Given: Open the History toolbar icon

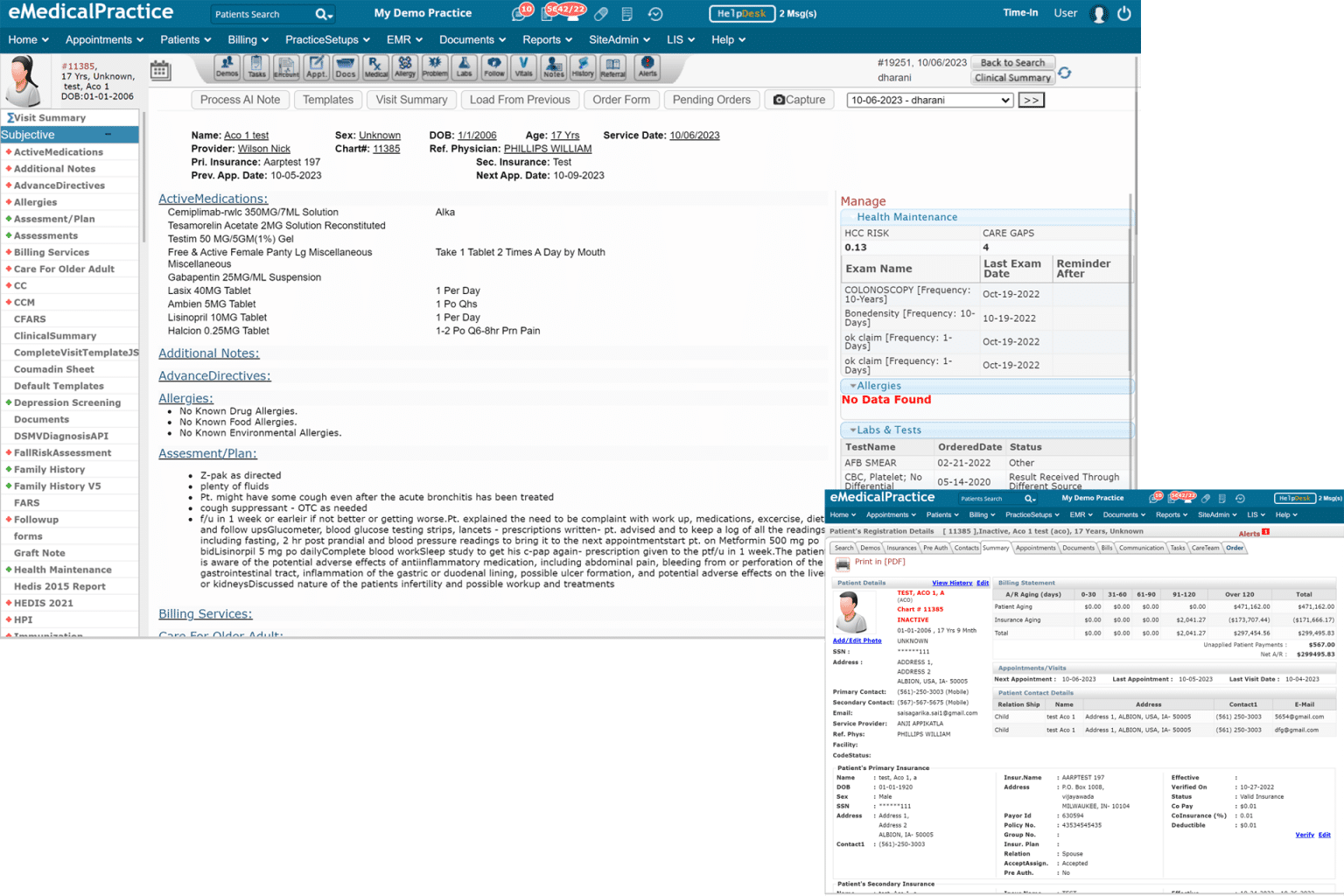Looking at the screenshot, I should coord(583,67).
